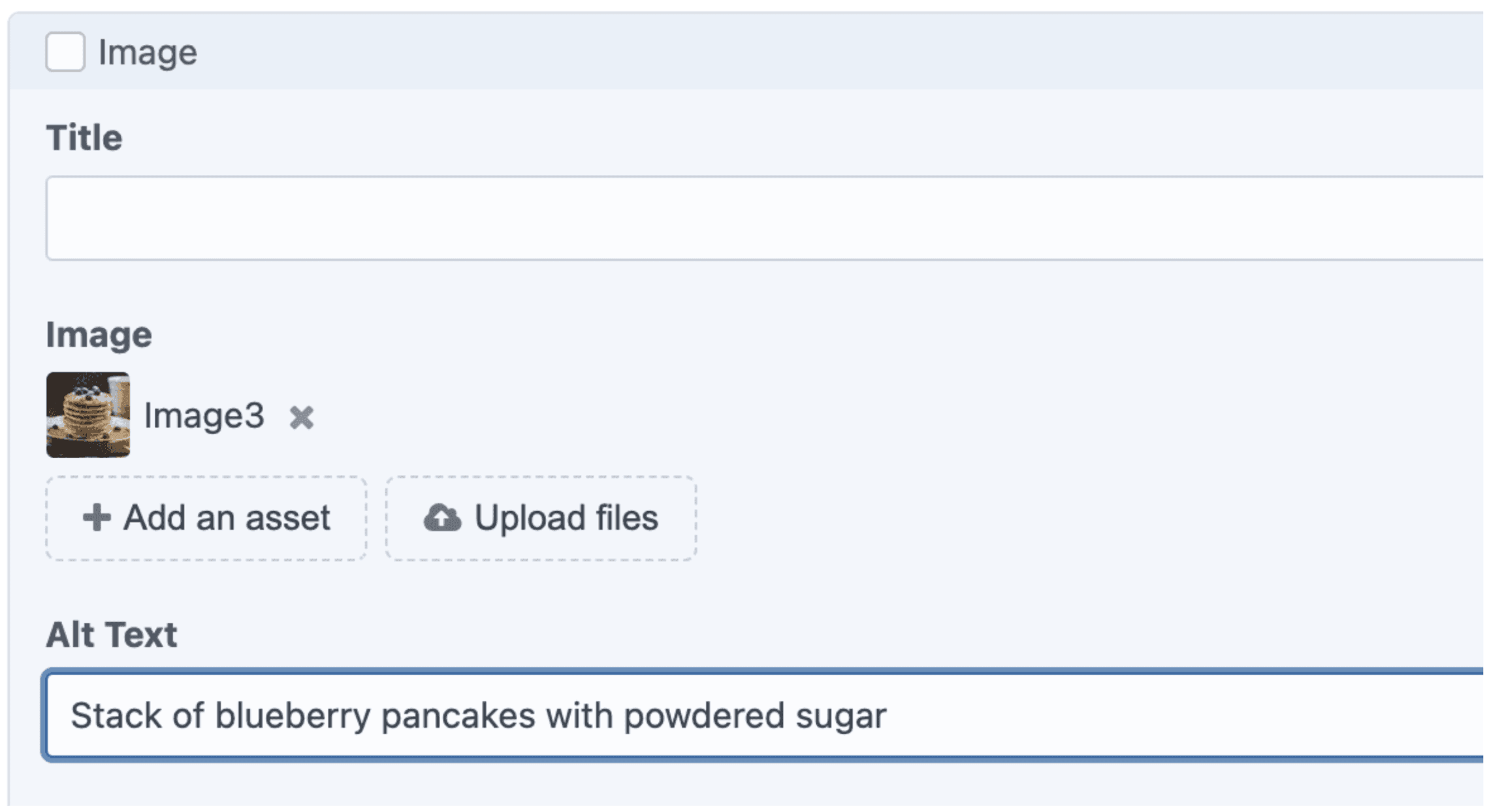Image resolution: width=1489 pixels, height=812 pixels.
Task: Toggle the checkbox beside Image label
Action: 65,50
